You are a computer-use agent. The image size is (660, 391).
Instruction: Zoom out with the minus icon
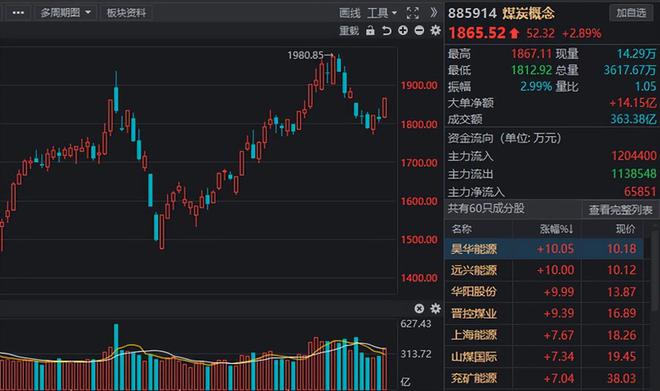(419, 30)
